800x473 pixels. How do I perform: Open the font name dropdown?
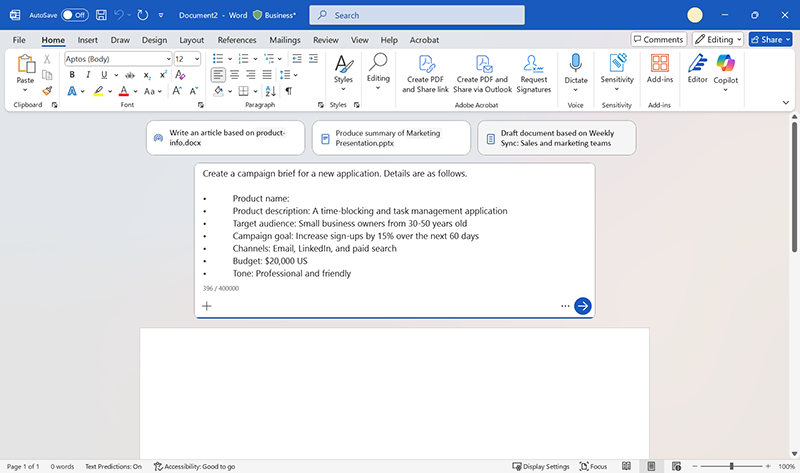168,59
